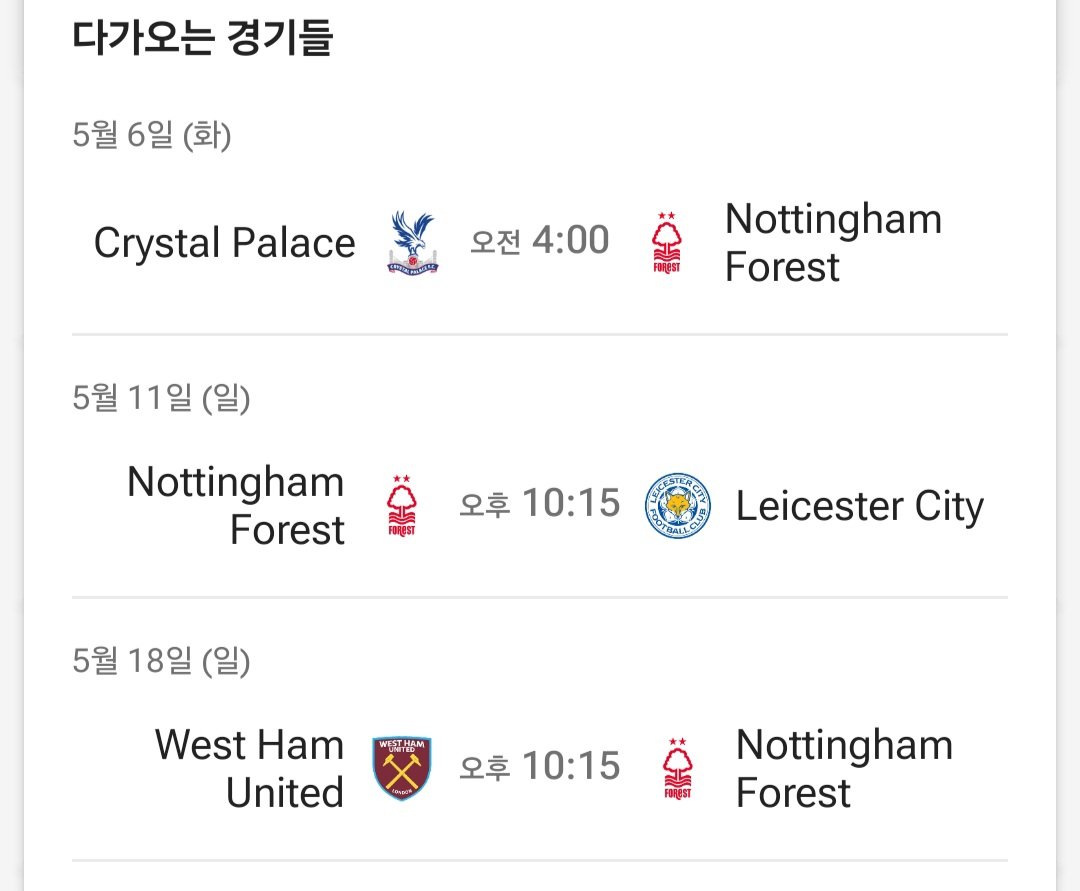Click Nottingham Forest crest in May 18 match
The width and height of the screenshot is (1080, 891).
point(678,768)
